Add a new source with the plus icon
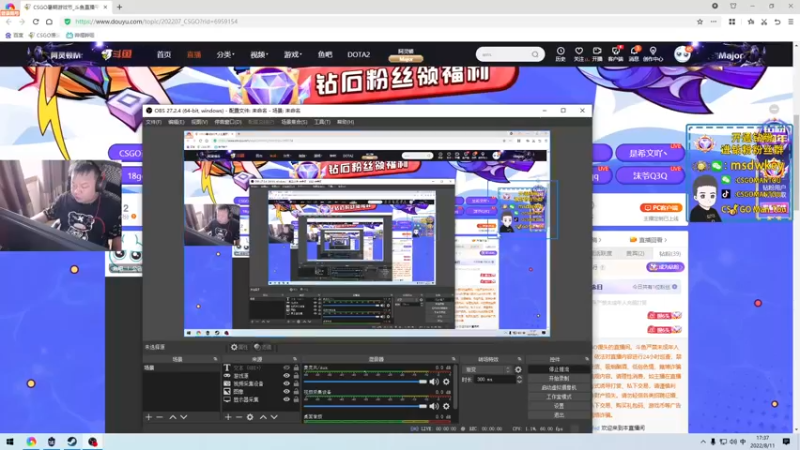 click(x=228, y=417)
